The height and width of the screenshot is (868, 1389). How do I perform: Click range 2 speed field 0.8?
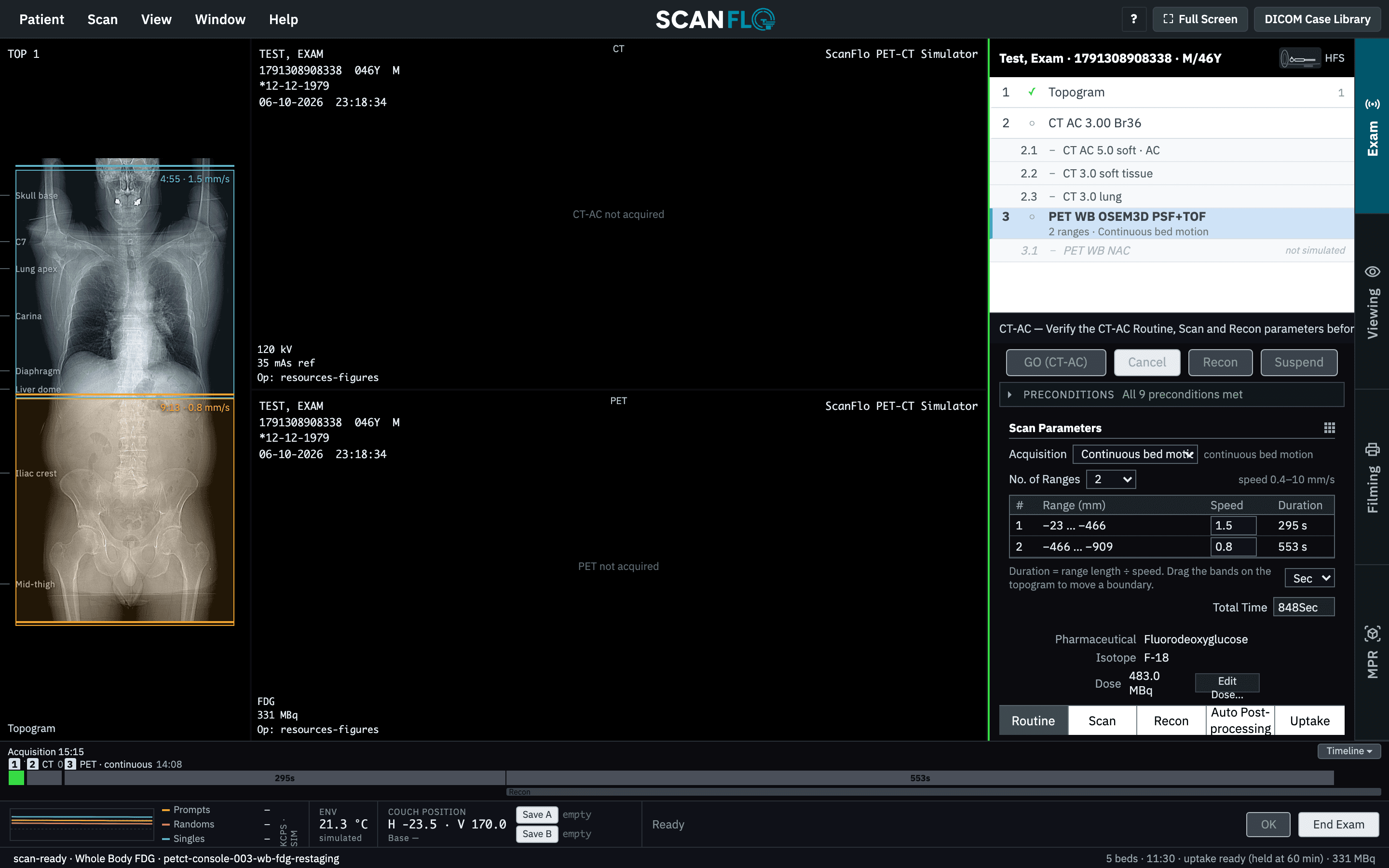click(1233, 546)
